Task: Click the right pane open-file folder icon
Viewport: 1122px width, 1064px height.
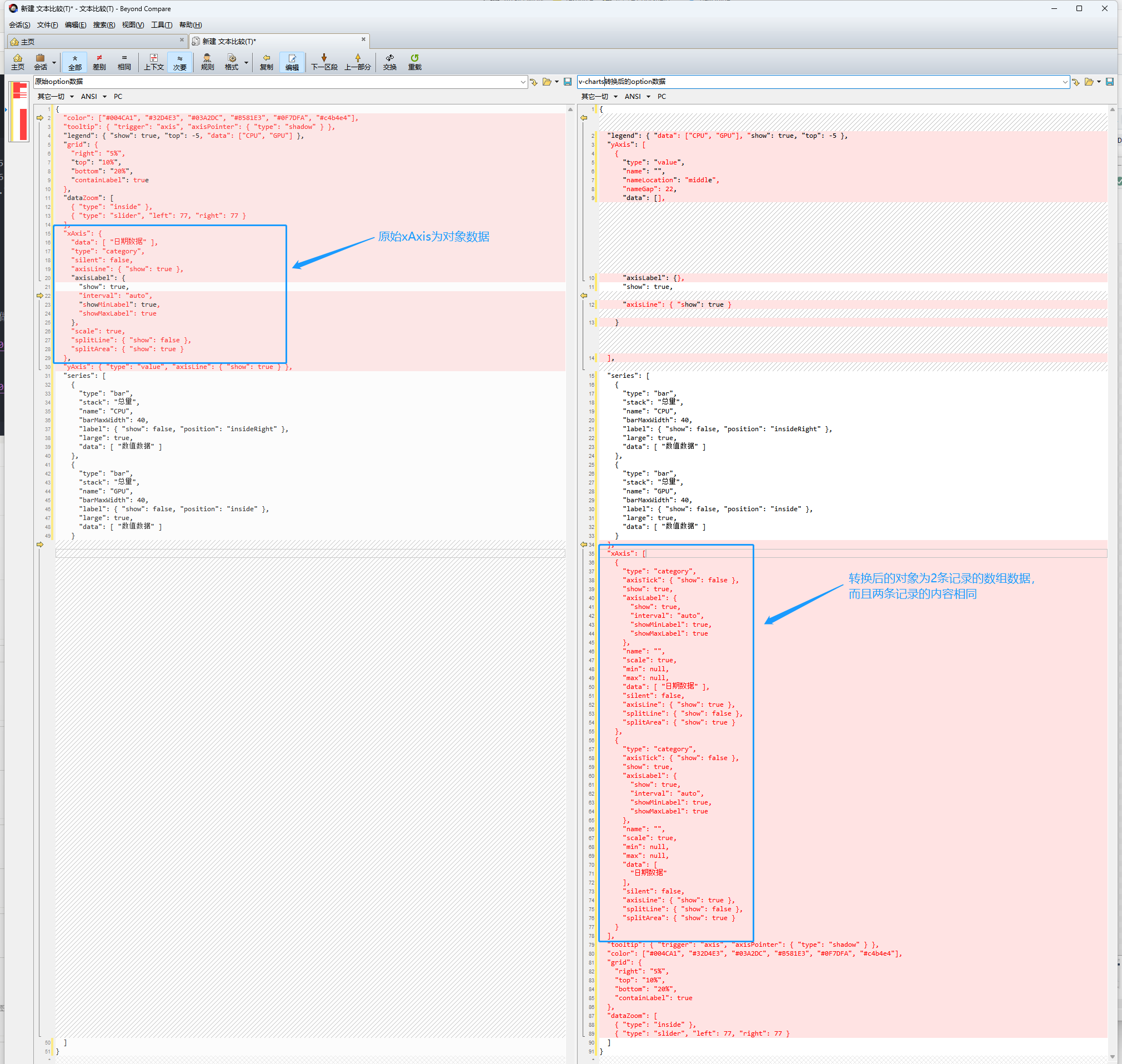Action: tap(1089, 82)
